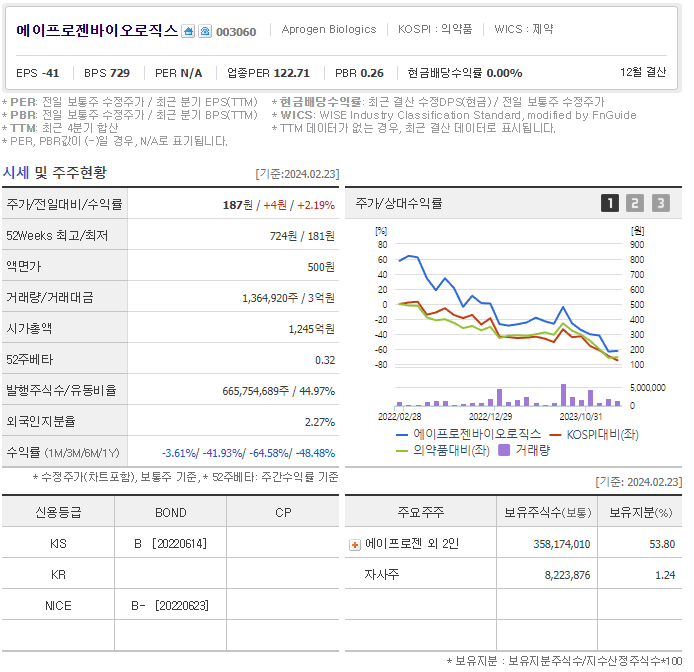Click KIS rating row label

point(58,544)
